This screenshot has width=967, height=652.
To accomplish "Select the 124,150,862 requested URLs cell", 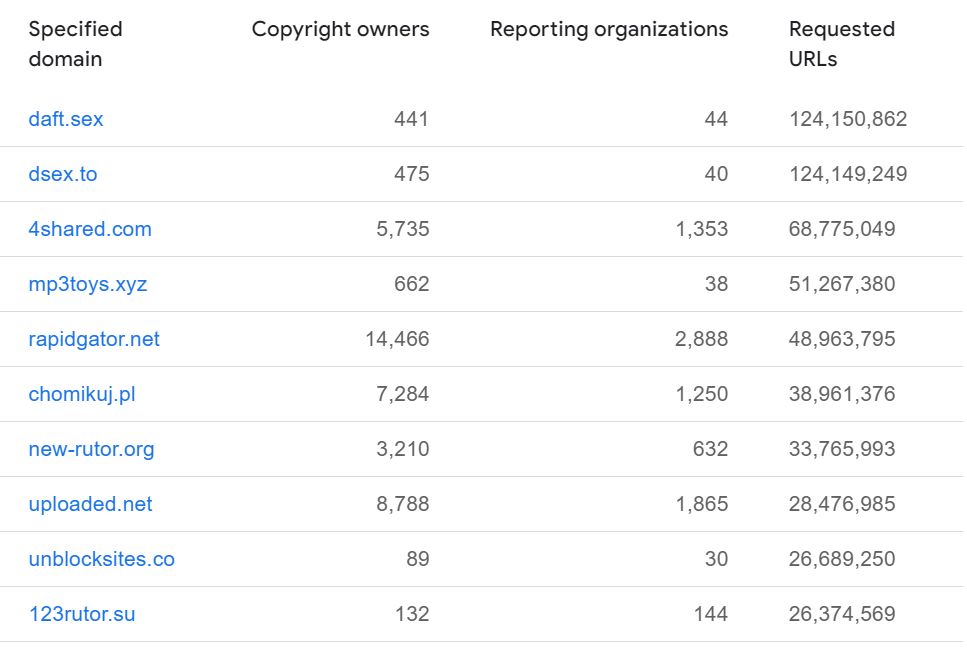I will [x=848, y=118].
